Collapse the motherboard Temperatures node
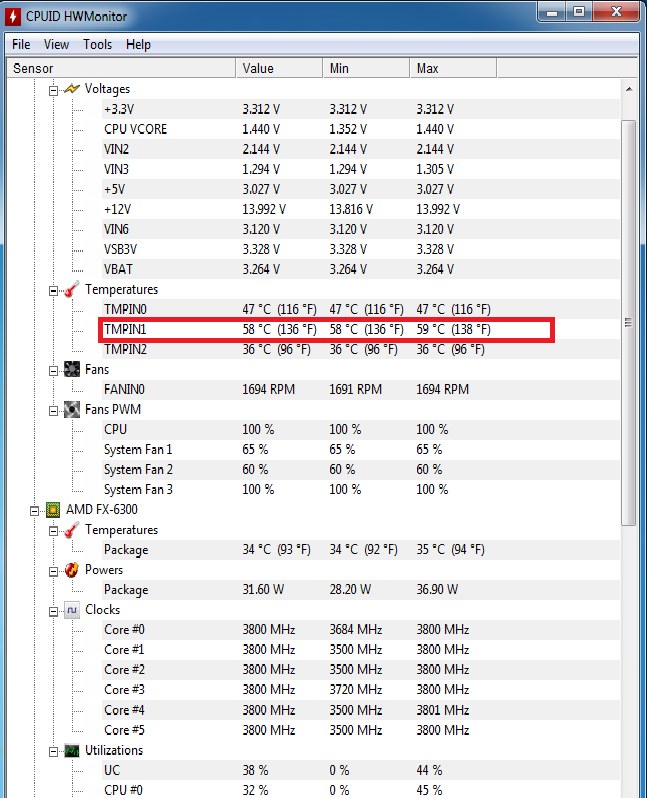The image size is (647, 798). [53, 291]
